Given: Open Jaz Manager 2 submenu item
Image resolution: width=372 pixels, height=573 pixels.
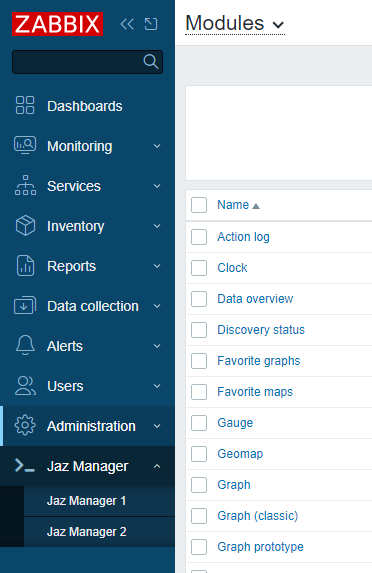Looking at the screenshot, I should pos(87,532).
